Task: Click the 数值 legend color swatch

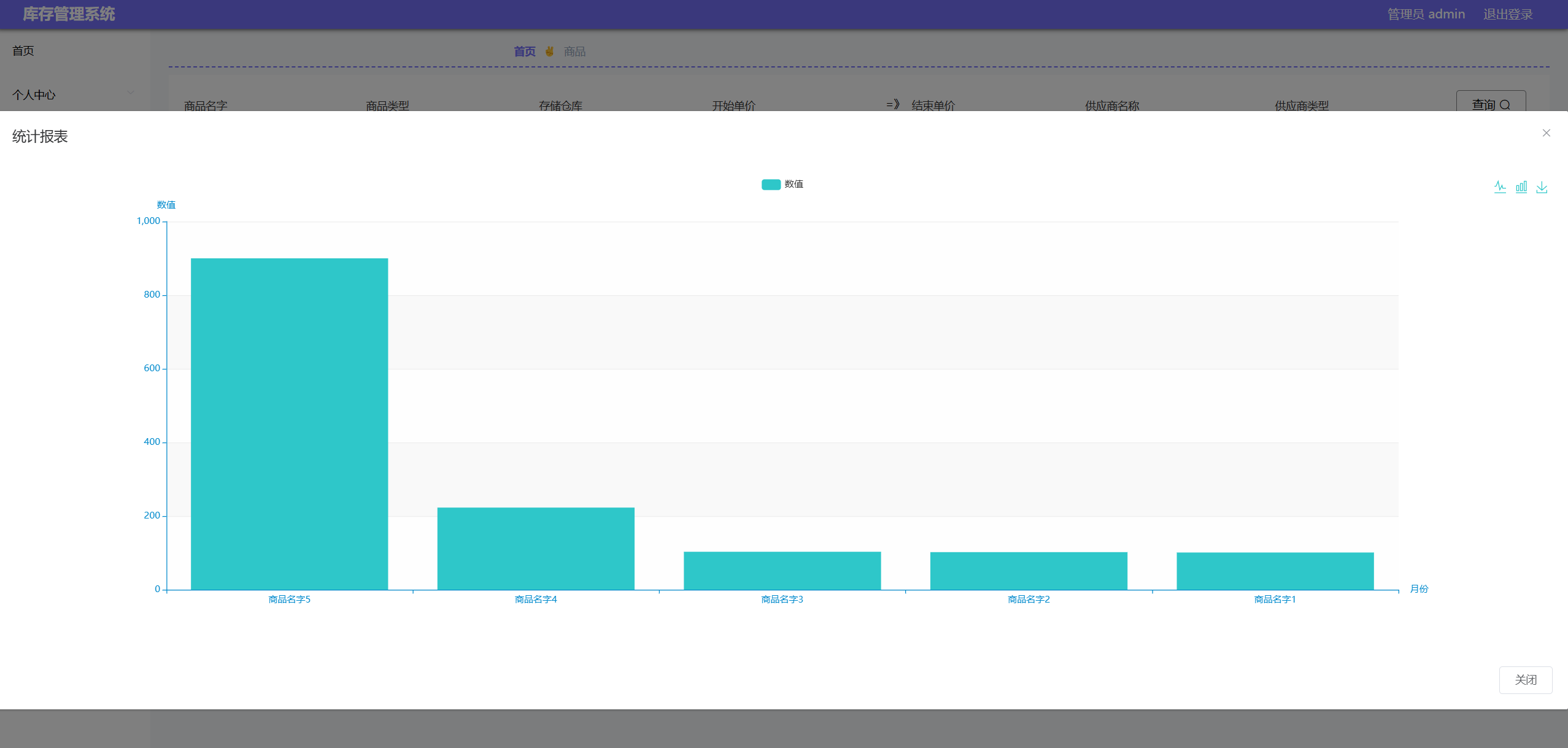Action: coord(771,184)
